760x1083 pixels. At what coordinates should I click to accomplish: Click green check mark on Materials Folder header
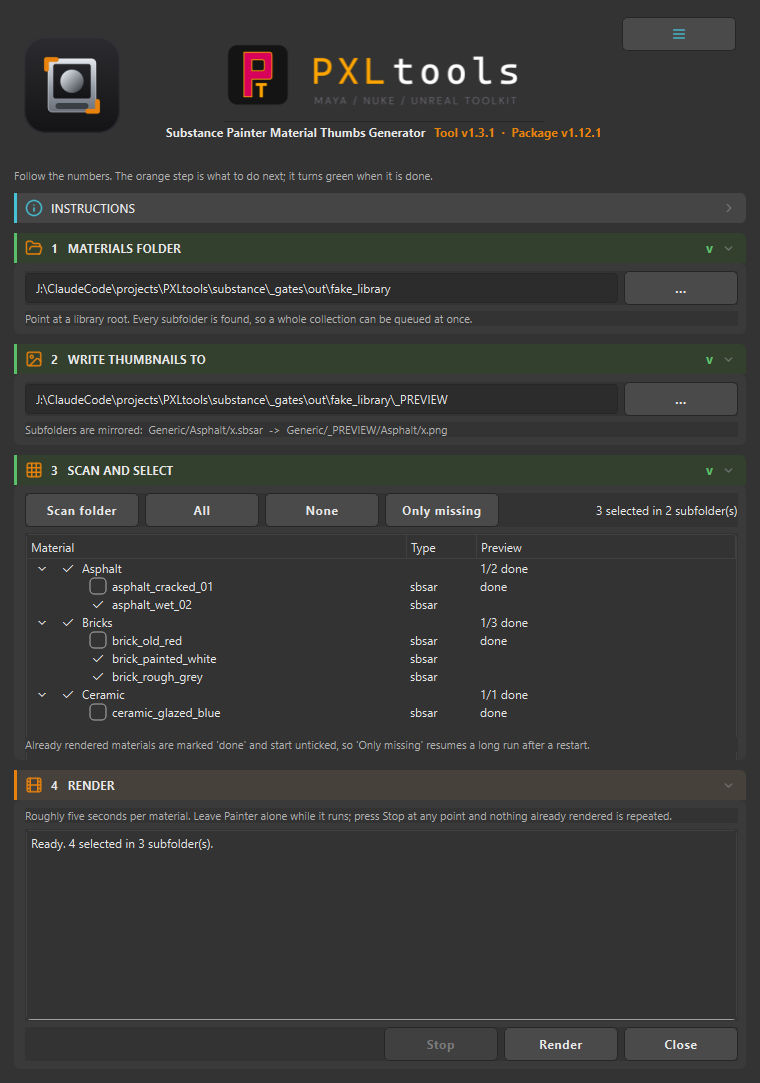(x=709, y=249)
